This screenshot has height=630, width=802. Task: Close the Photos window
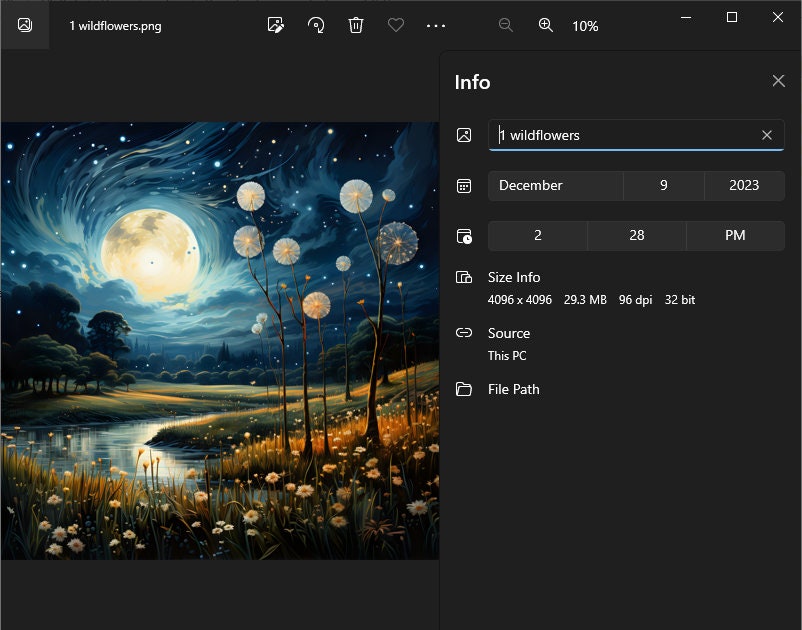coord(778,17)
